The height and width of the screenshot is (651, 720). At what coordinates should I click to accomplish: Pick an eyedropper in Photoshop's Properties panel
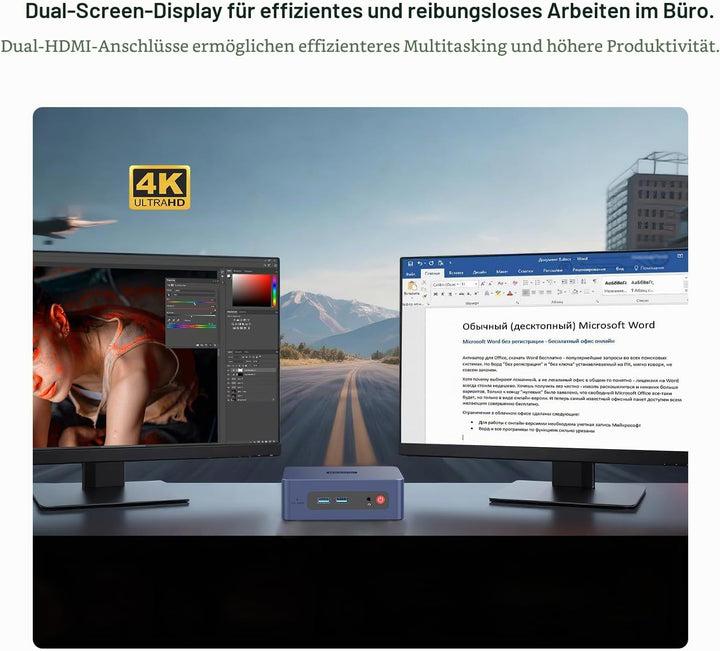169,320
